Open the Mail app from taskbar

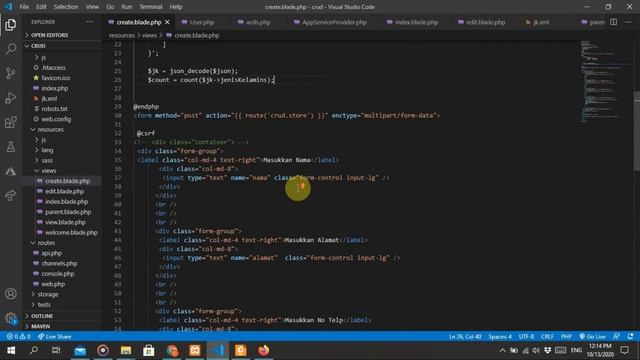(x=80, y=350)
